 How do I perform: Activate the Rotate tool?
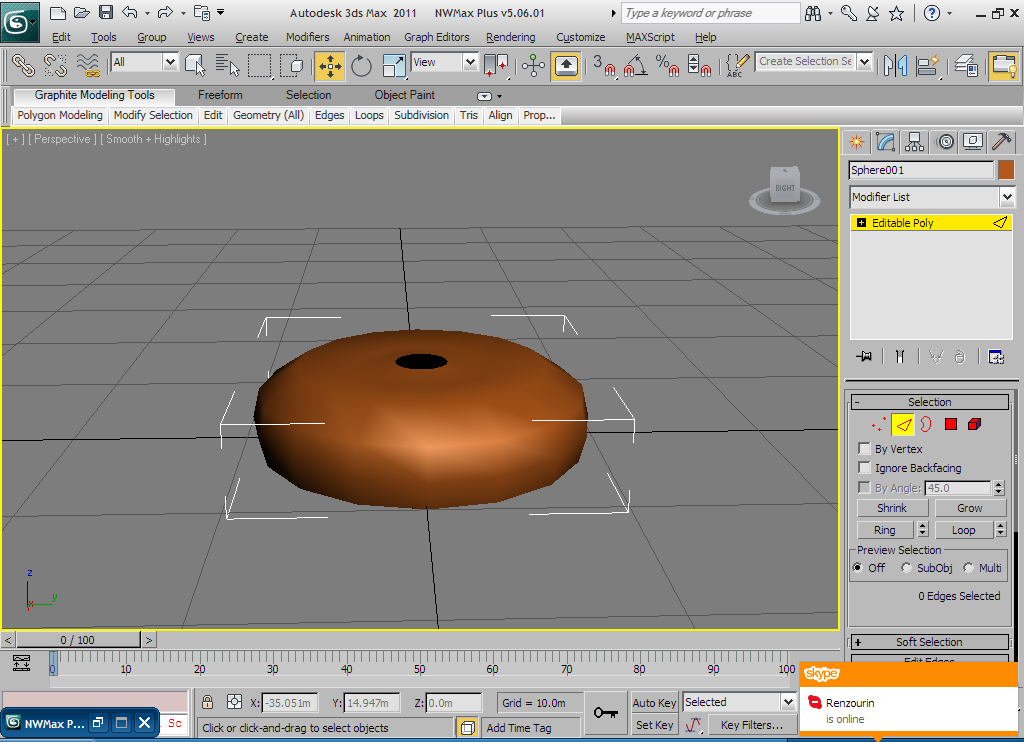pyautogui.click(x=361, y=66)
